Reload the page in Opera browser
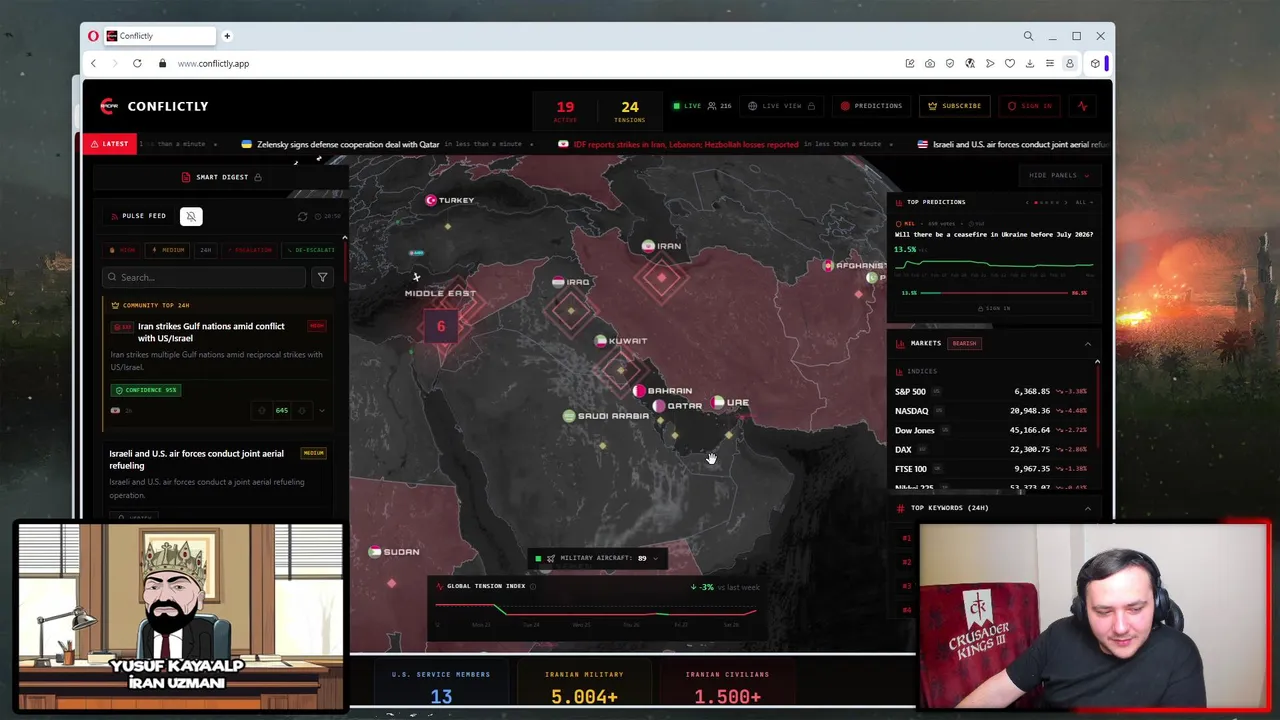 coord(137,63)
